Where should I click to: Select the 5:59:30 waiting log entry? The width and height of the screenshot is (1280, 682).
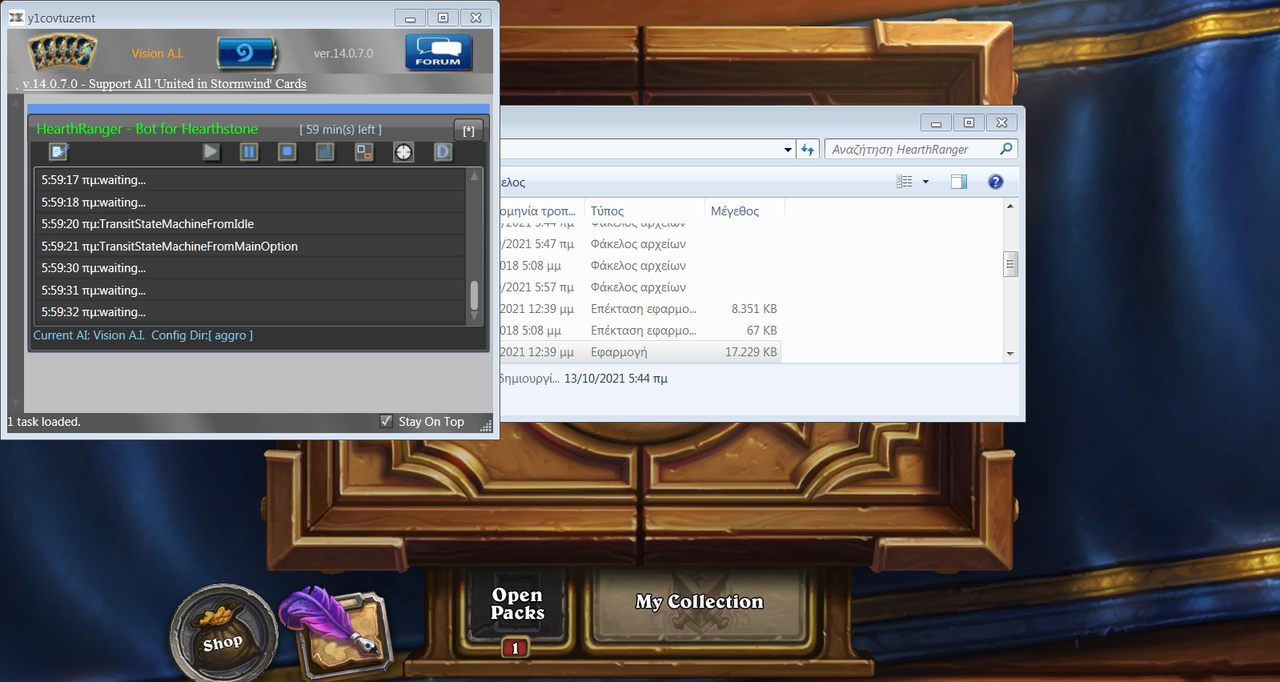pos(250,268)
